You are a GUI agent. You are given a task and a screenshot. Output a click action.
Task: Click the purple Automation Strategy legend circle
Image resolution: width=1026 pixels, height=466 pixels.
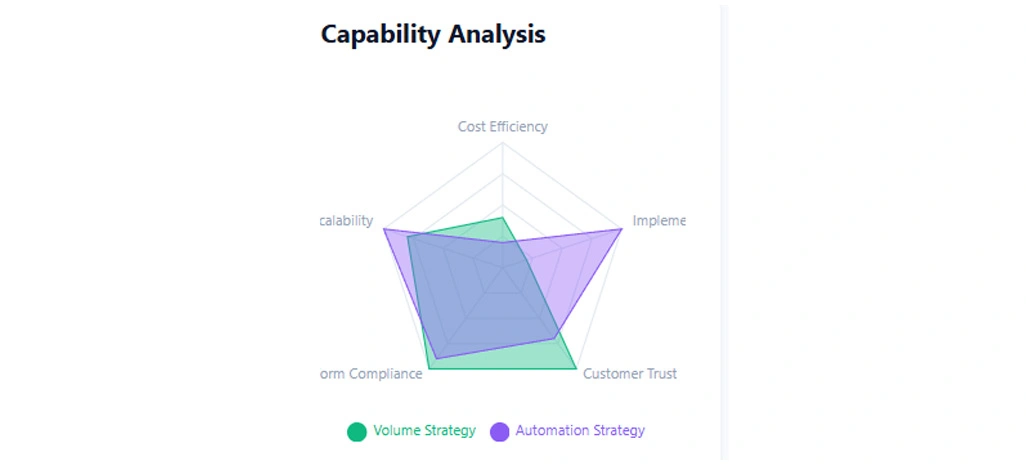pos(499,432)
